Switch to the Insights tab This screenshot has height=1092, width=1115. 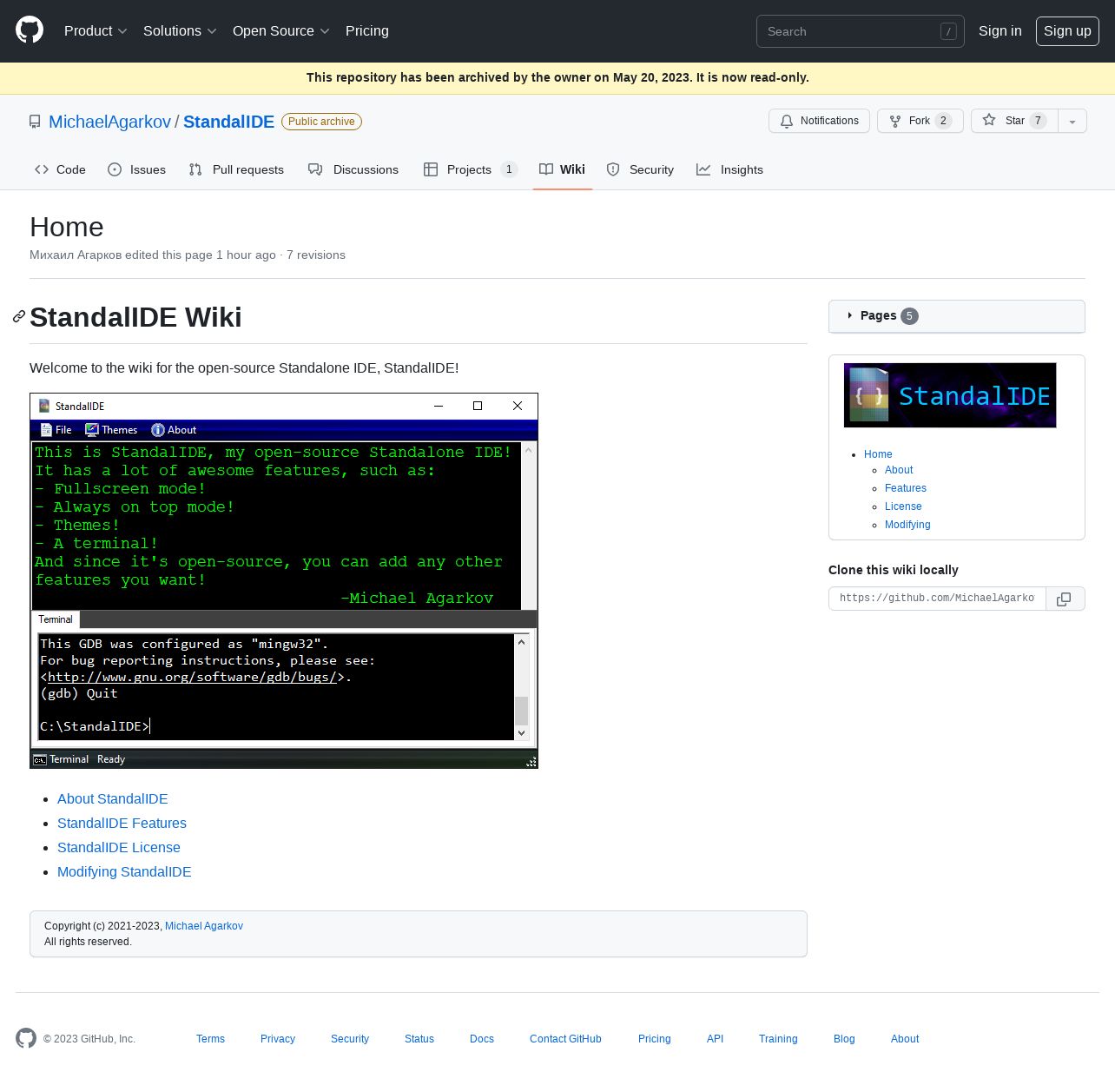coord(729,169)
